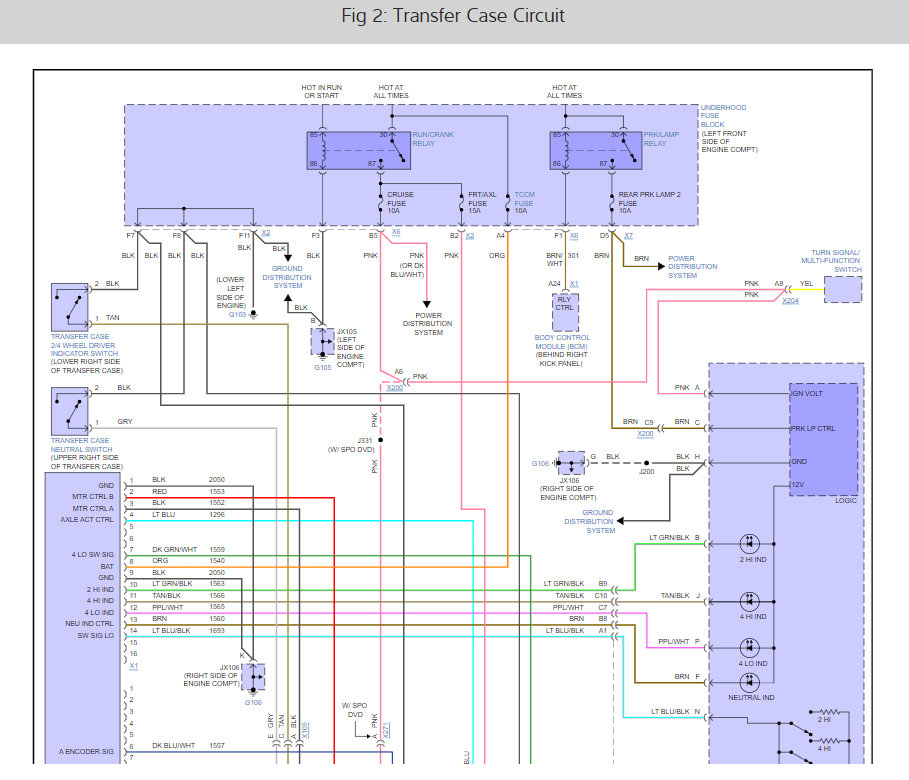
Task: Select the 2/4 wheel drive indicator switch symbol
Action: pos(70,307)
